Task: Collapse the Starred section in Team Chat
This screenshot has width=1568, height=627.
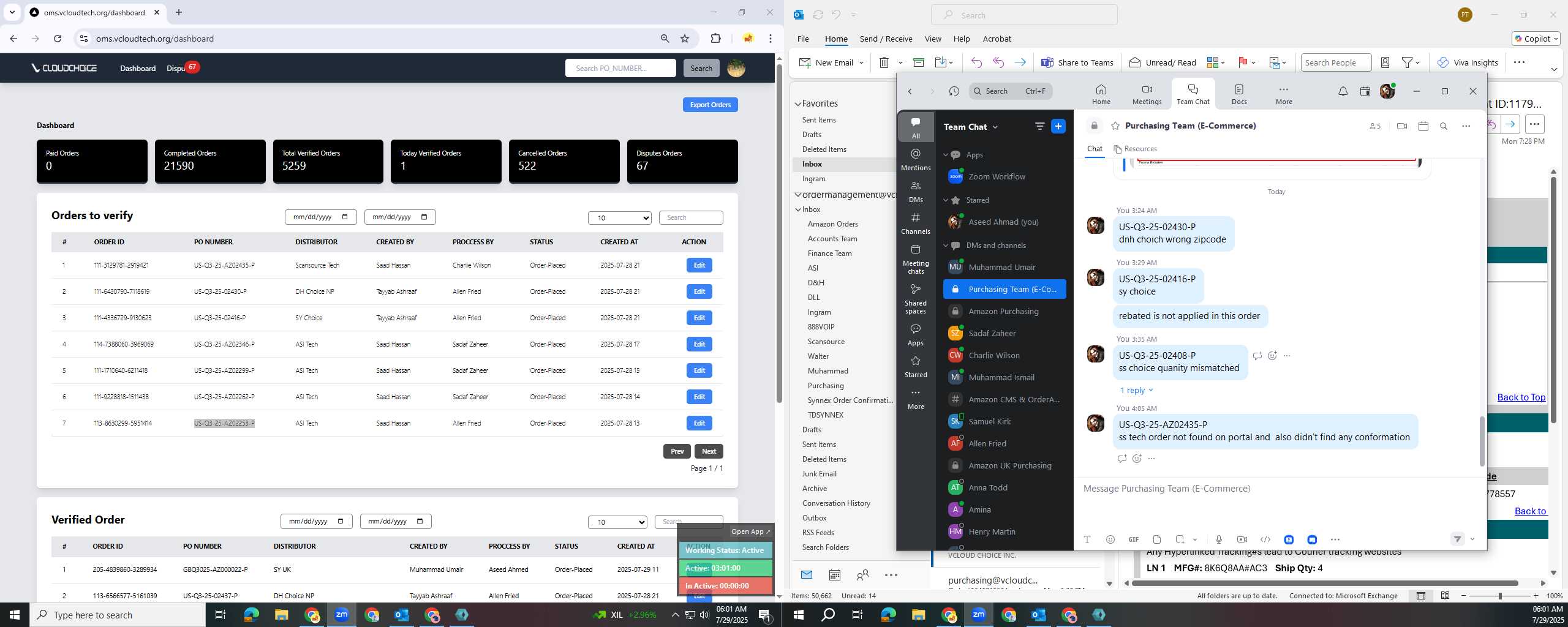Action: [945, 200]
